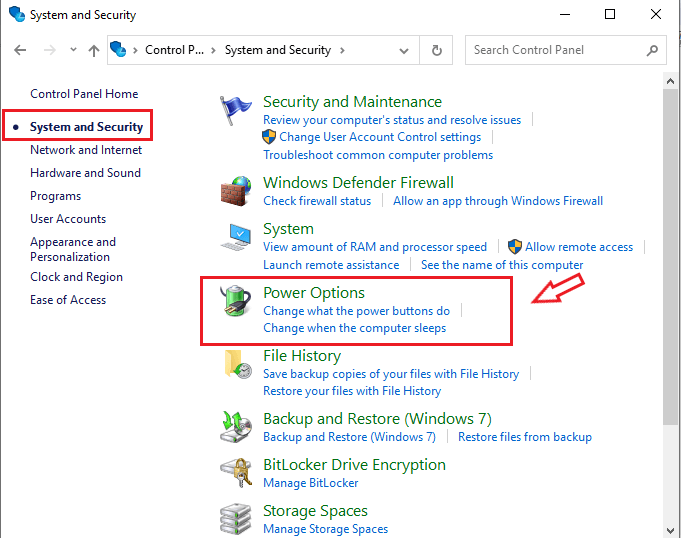681x538 pixels.
Task: Click the search magnifier icon
Action: pyautogui.click(x=652, y=50)
